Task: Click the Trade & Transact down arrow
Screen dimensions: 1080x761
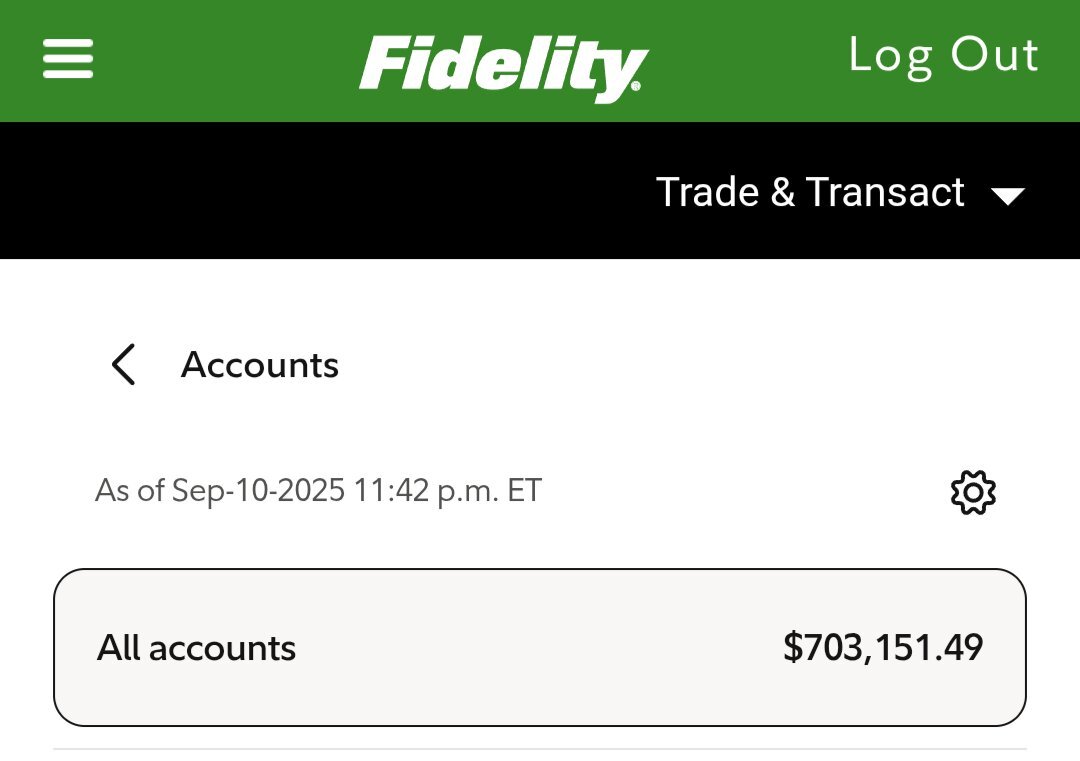Action: pyautogui.click(x=1008, y=195)
